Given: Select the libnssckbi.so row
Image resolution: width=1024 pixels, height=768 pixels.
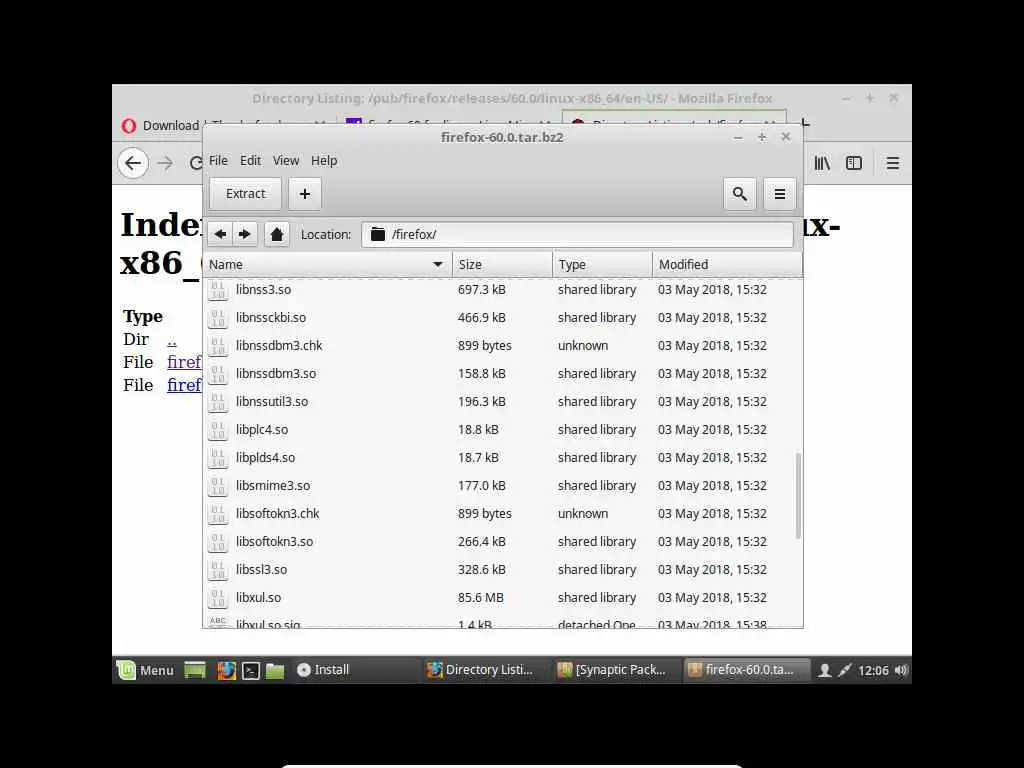Looking at the screenshot, I should 503,317.
